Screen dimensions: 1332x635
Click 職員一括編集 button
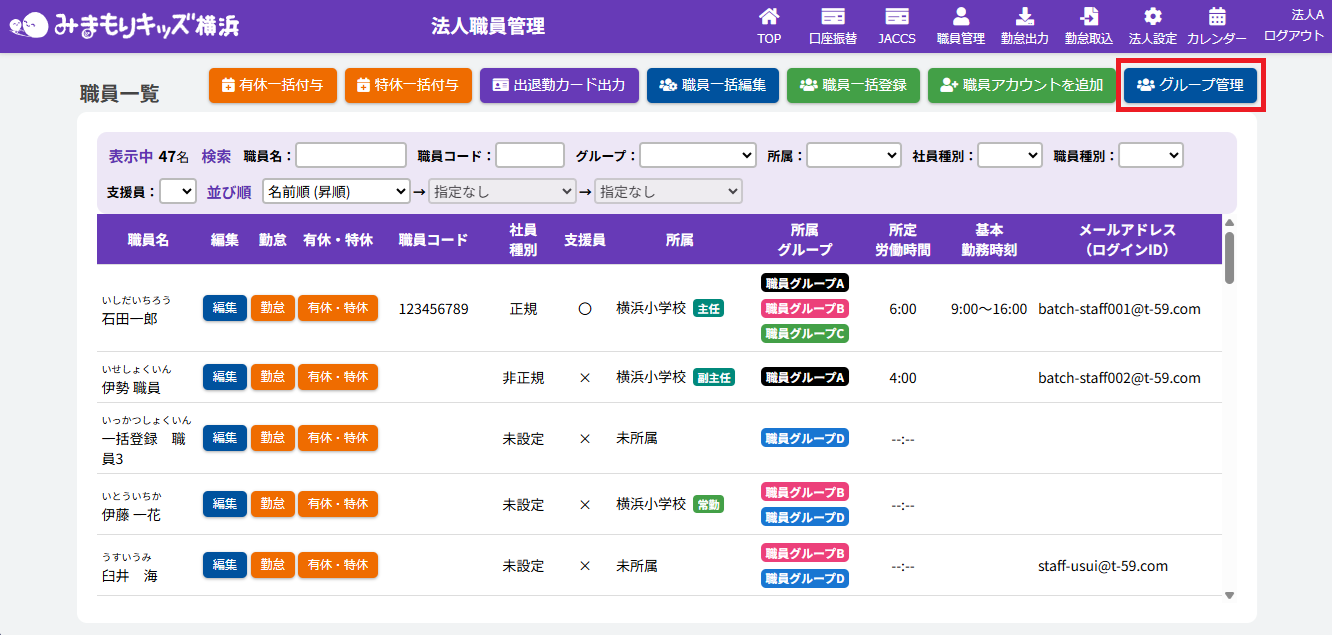tap(713, 85)
